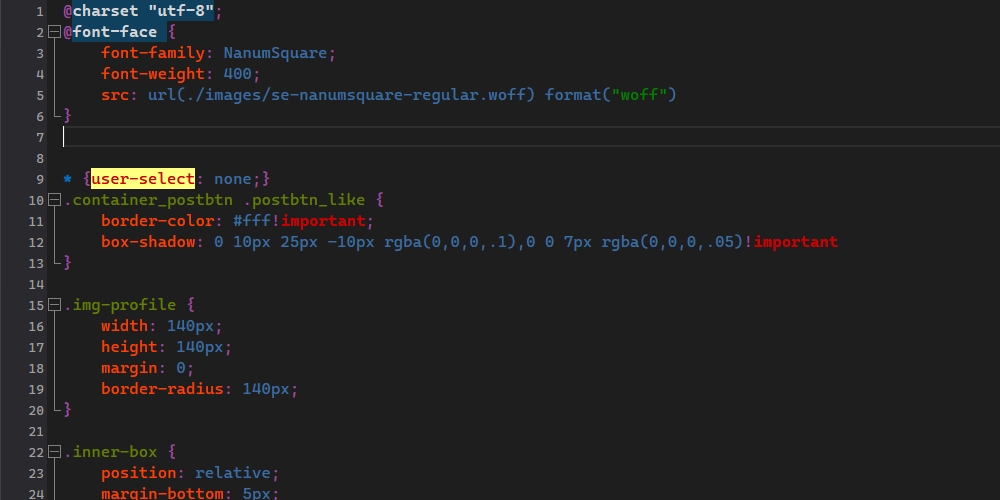The height and width of the screenshot is (500, 1000).
Task: Click the 400 font-weight value
Action: coord(238,74)
